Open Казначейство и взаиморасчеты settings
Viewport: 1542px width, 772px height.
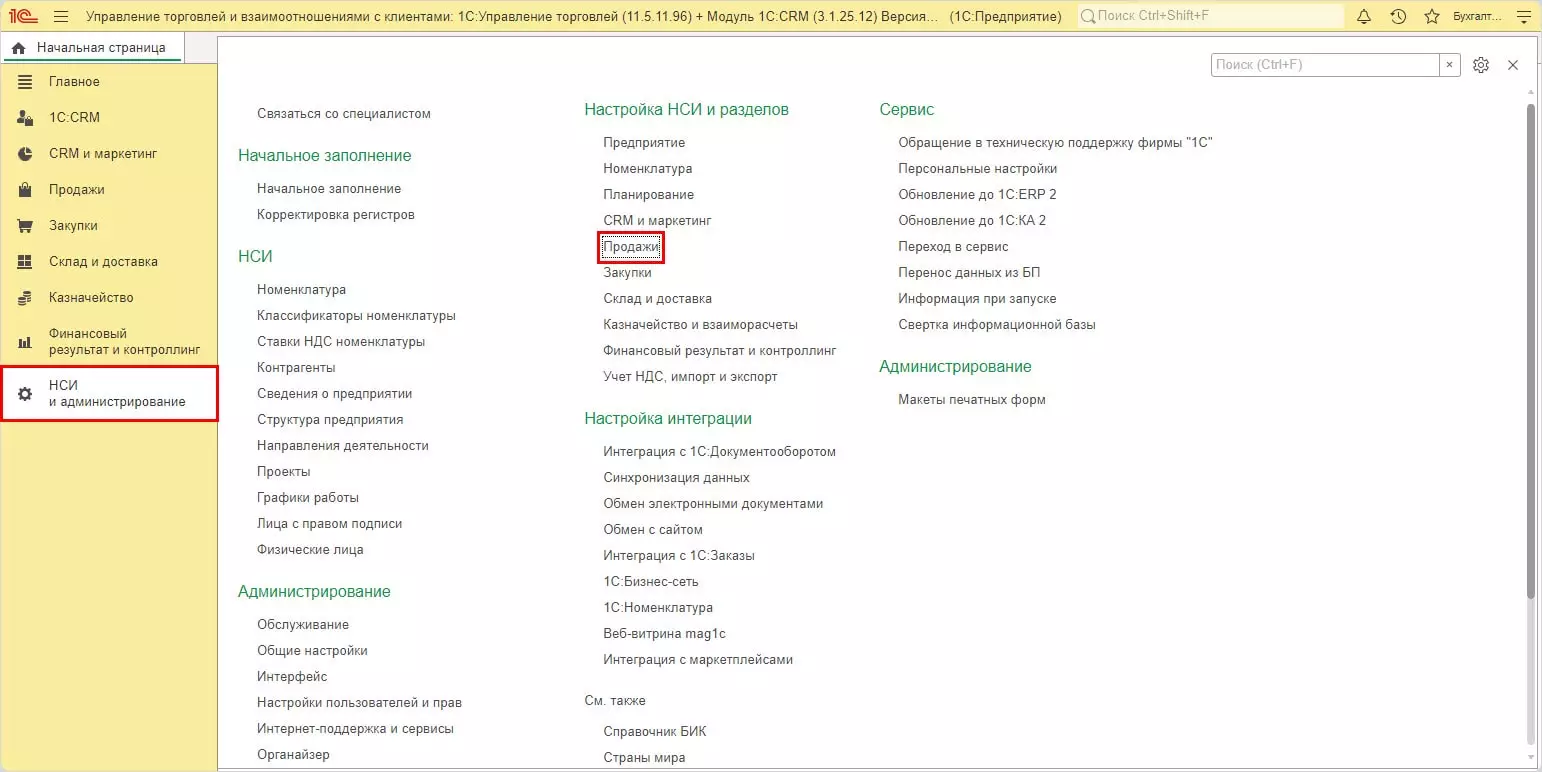click(700, 325)
